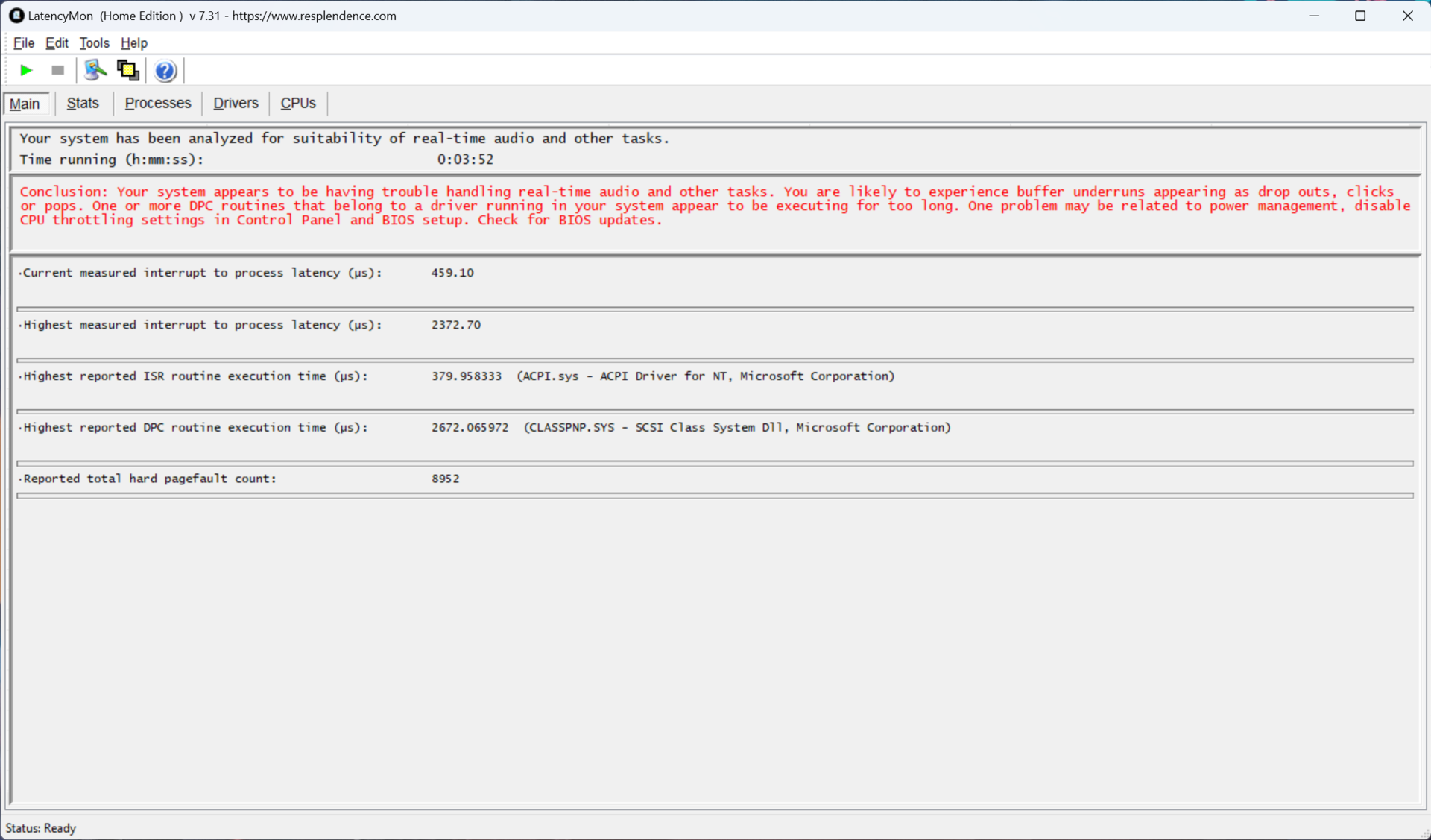Switch to the Stats tab
This screenshot has width=1431, height=840.
[x=83, y=103]
